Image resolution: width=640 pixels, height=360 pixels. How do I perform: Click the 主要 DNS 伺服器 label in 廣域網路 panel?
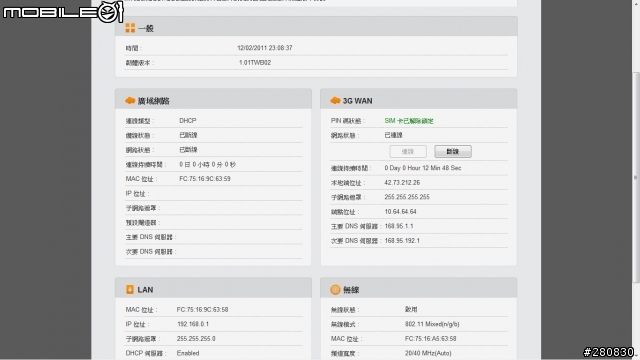click(151, 237)
